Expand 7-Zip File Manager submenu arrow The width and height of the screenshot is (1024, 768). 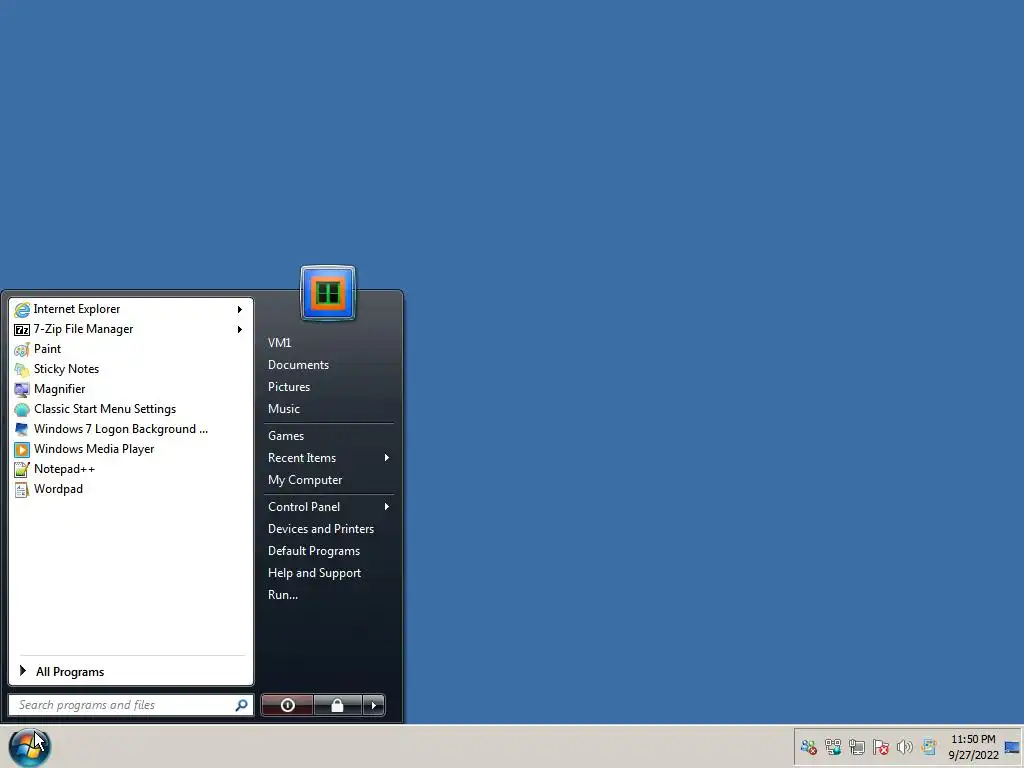tap(240, 330)
